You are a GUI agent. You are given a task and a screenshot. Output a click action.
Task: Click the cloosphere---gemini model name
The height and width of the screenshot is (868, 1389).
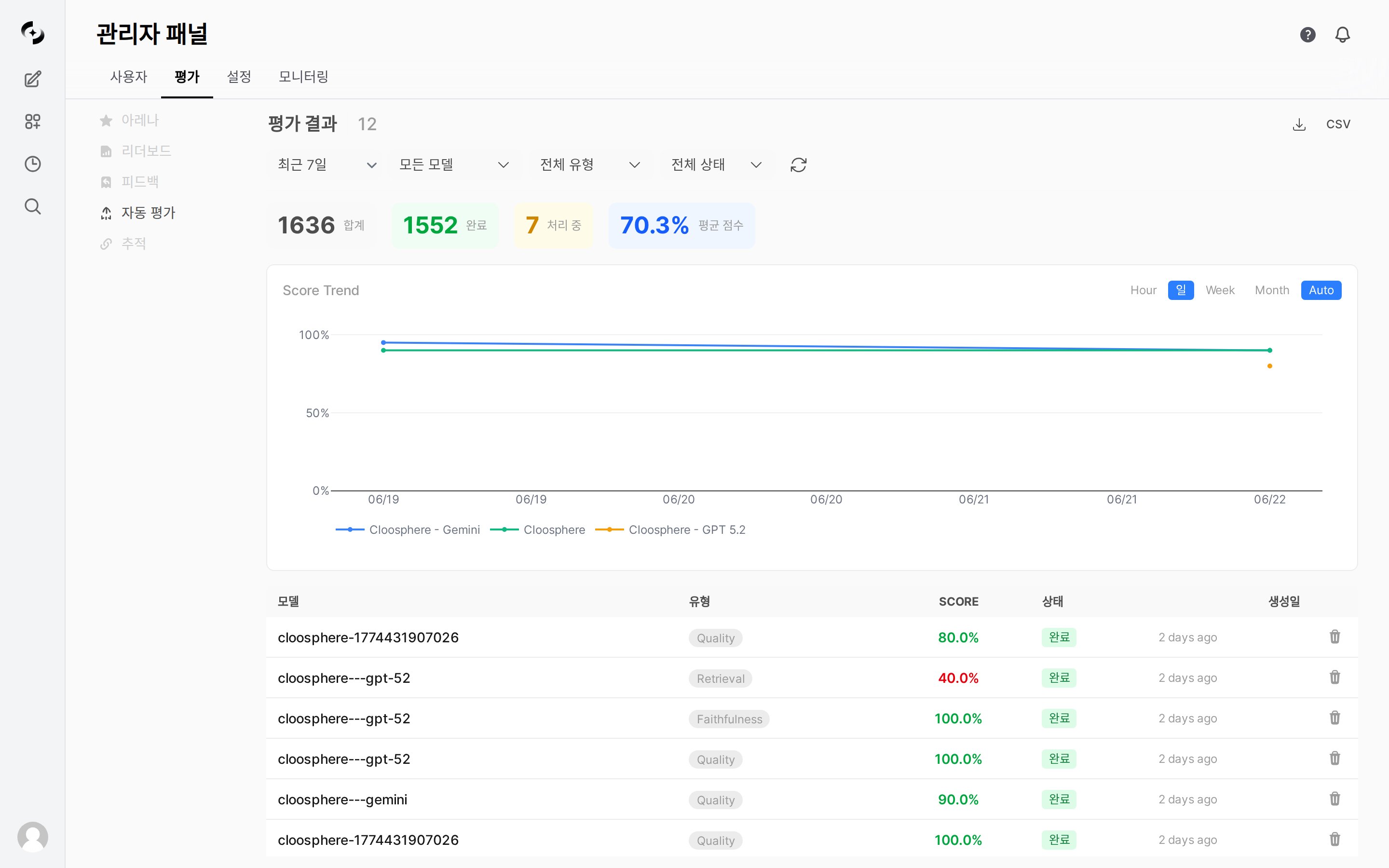tap(342, 800)
